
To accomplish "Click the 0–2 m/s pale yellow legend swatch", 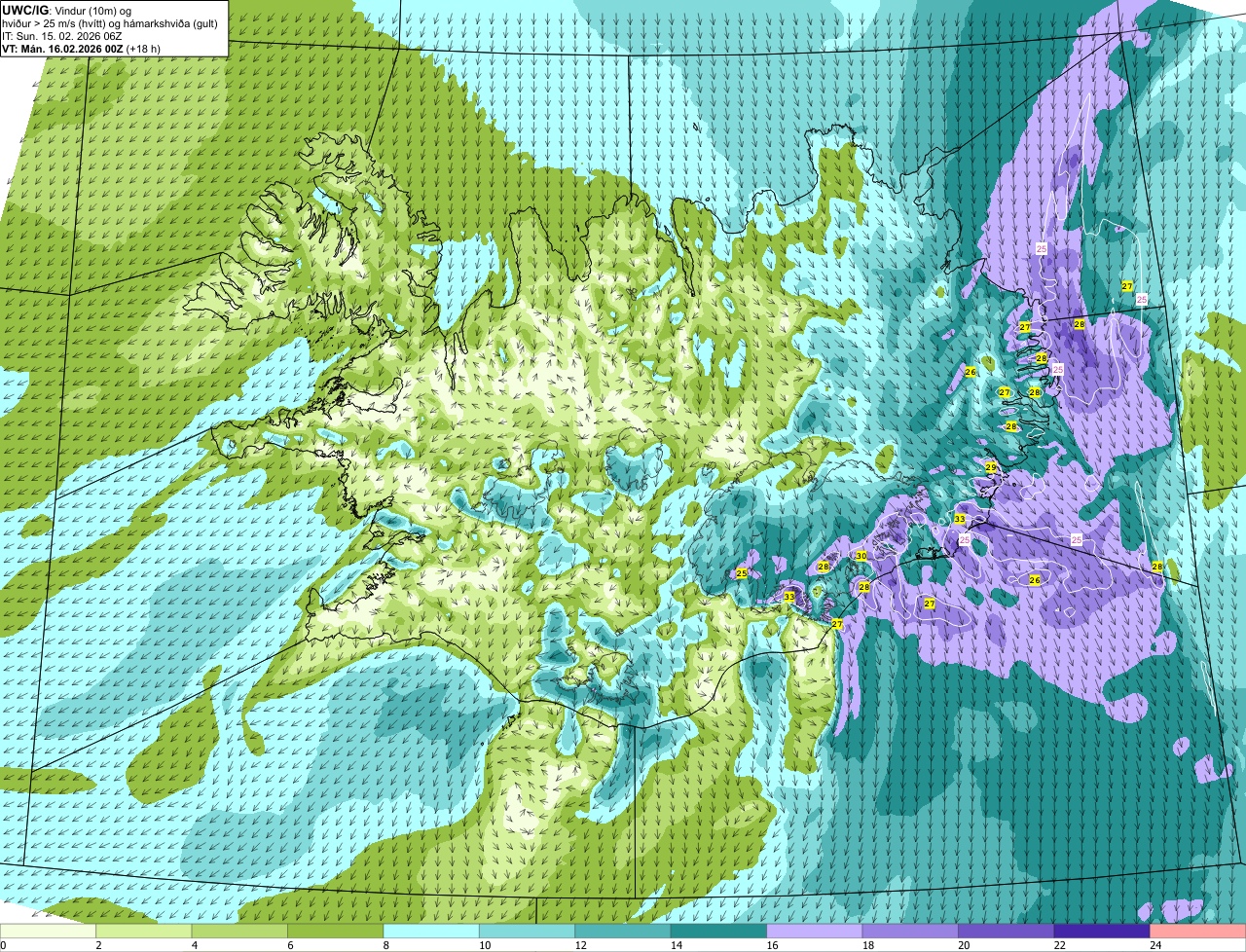I will (50, 932).
